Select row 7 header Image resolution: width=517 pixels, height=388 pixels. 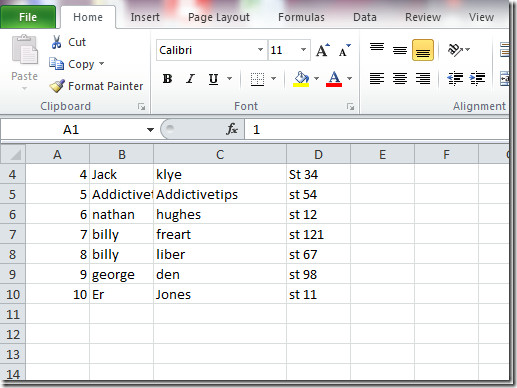(x=13, y=234)
